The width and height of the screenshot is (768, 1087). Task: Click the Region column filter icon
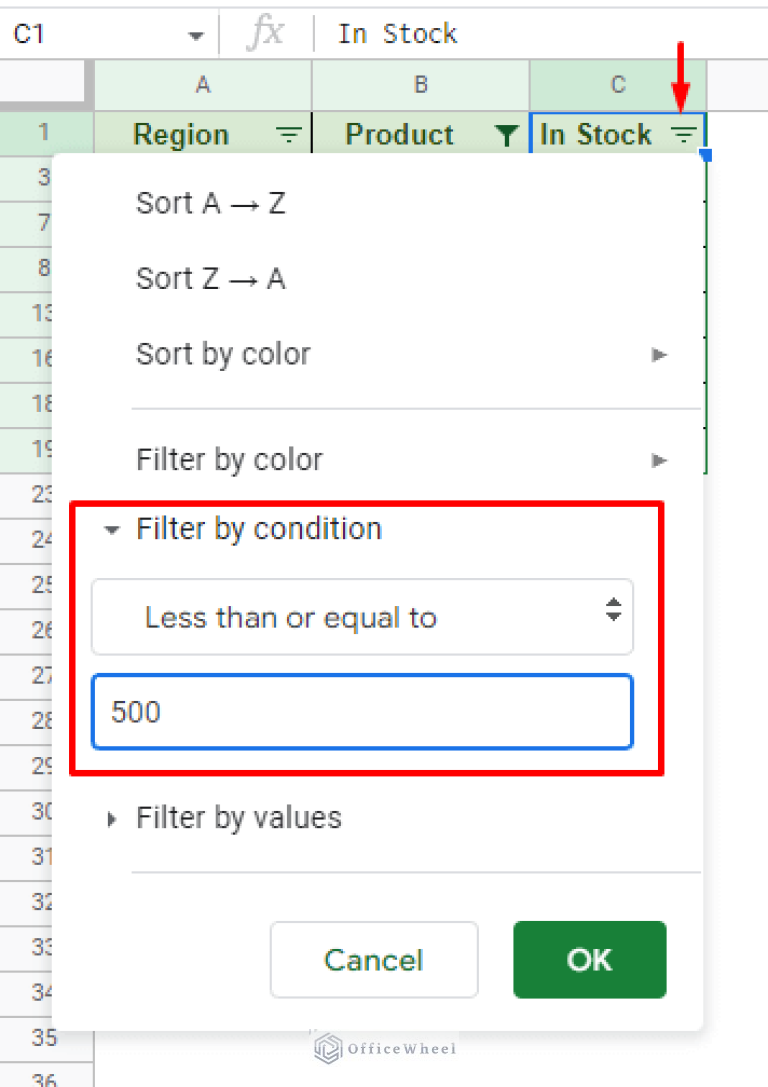pos(288,135)
